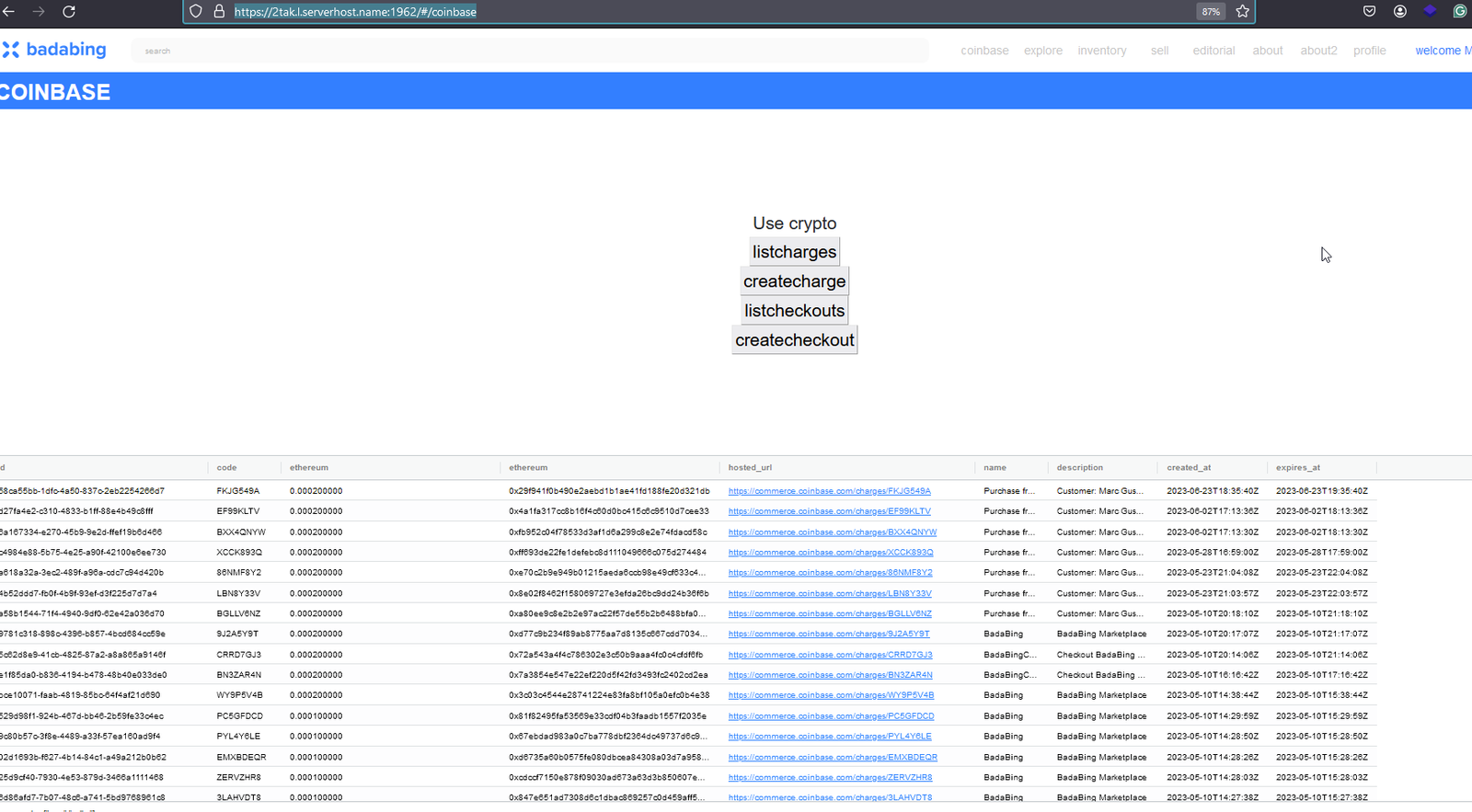Viewport: 1472px width, 812px height.
Task: Click the badabing logo
Action: (x=54, y=50)
